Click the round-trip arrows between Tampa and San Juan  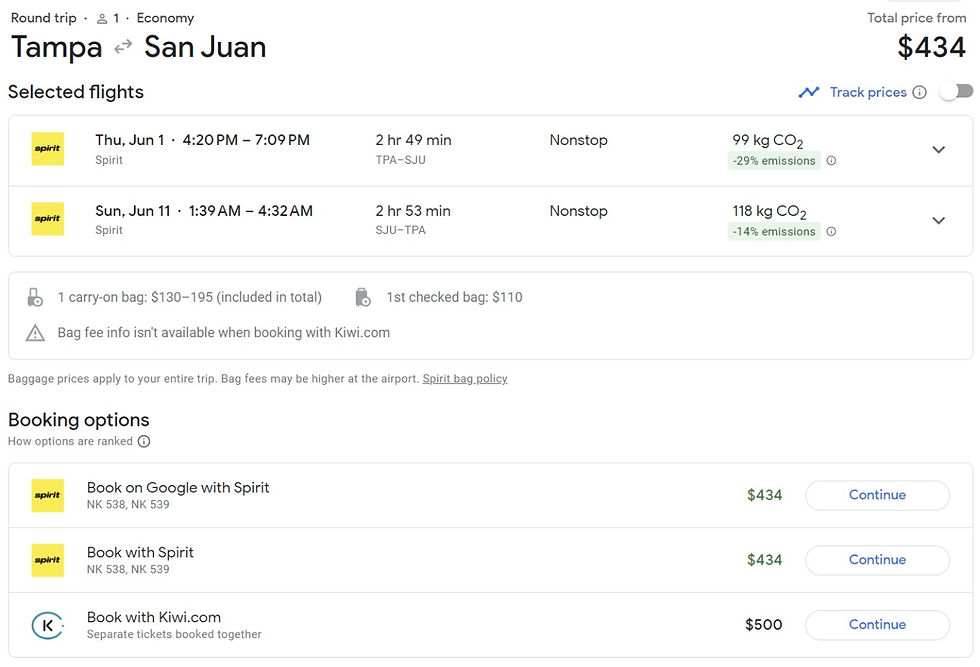(123, 46)
